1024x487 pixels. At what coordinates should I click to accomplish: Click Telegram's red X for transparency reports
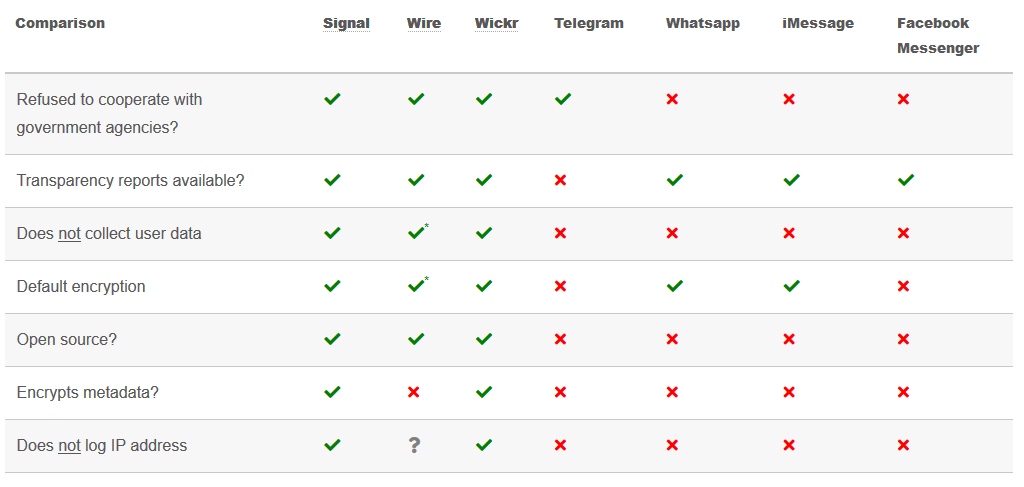[560, 180]
